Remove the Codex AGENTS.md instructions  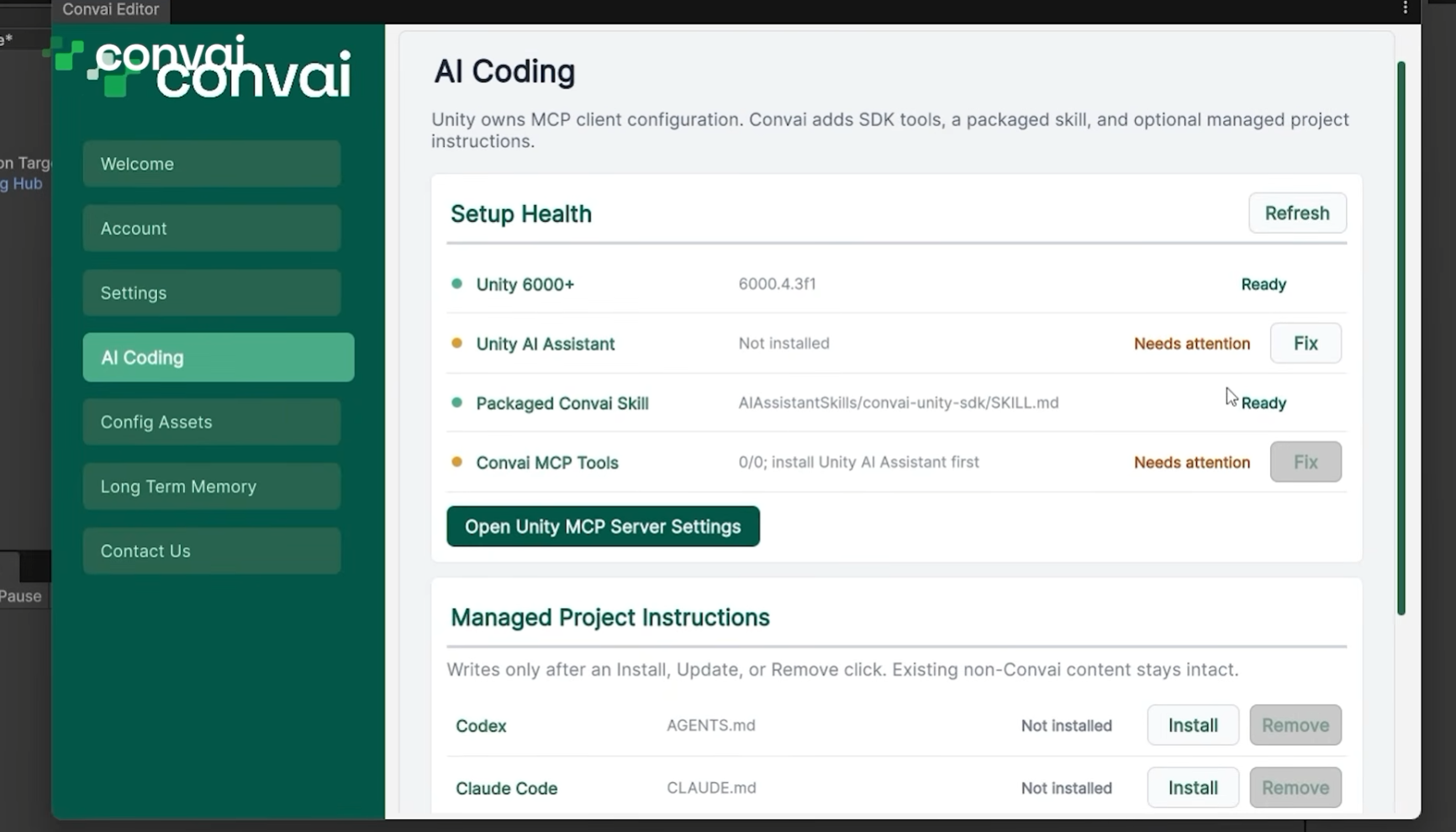1295,725
